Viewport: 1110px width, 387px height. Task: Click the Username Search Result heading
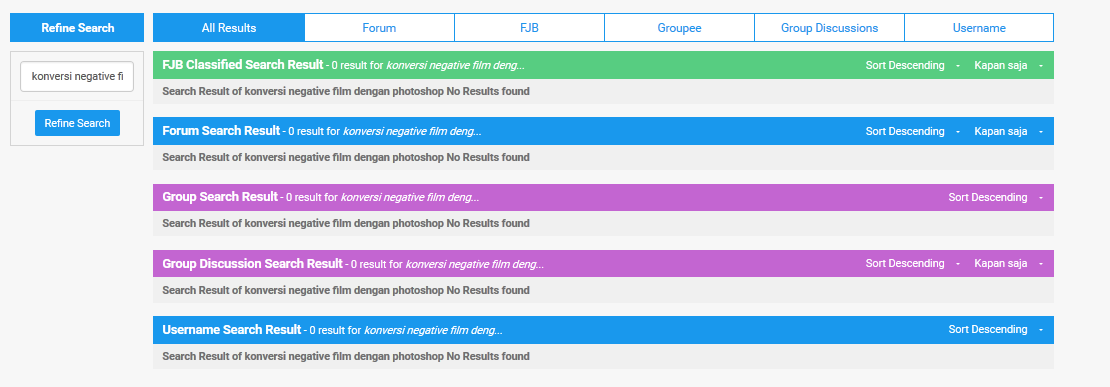coord(231,330)
